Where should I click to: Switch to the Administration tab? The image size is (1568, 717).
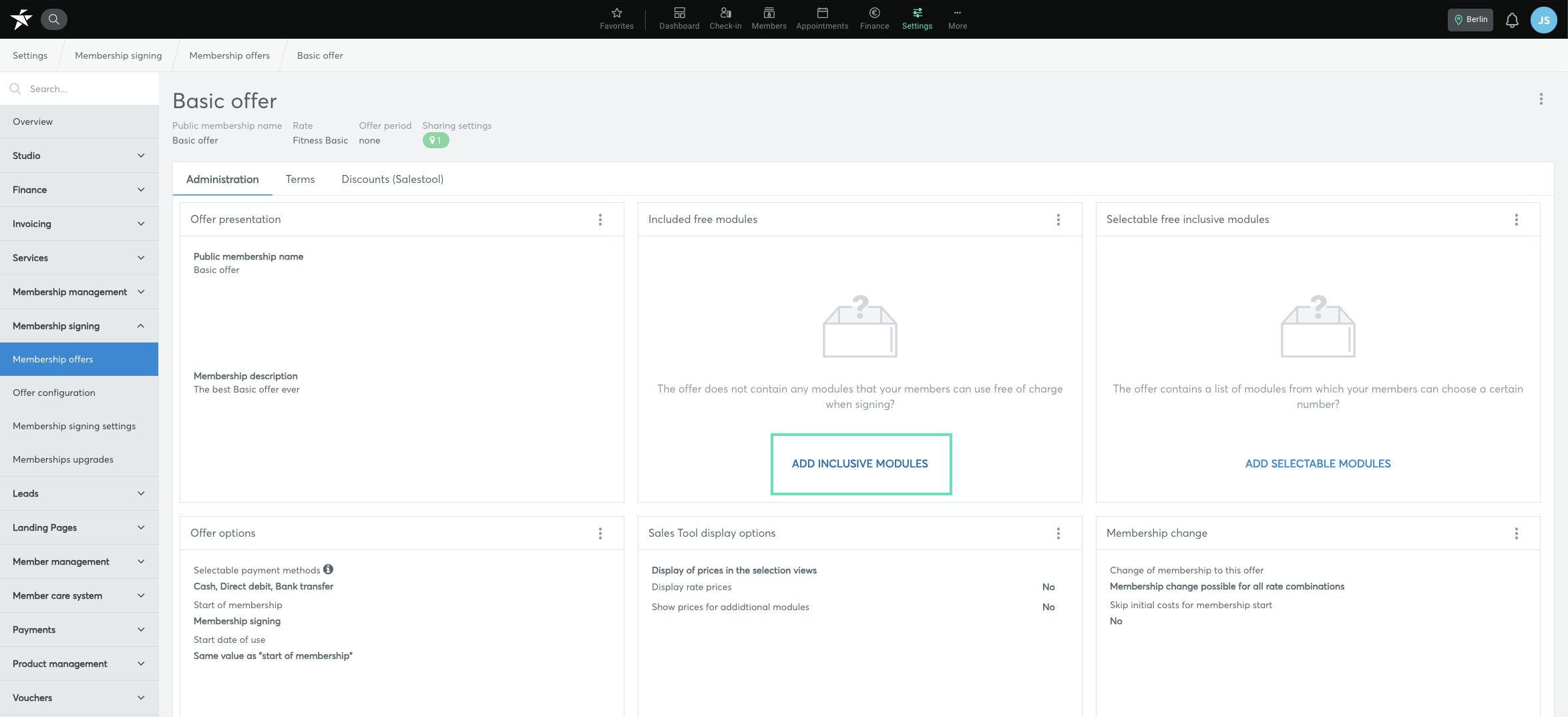pos(222,179)
